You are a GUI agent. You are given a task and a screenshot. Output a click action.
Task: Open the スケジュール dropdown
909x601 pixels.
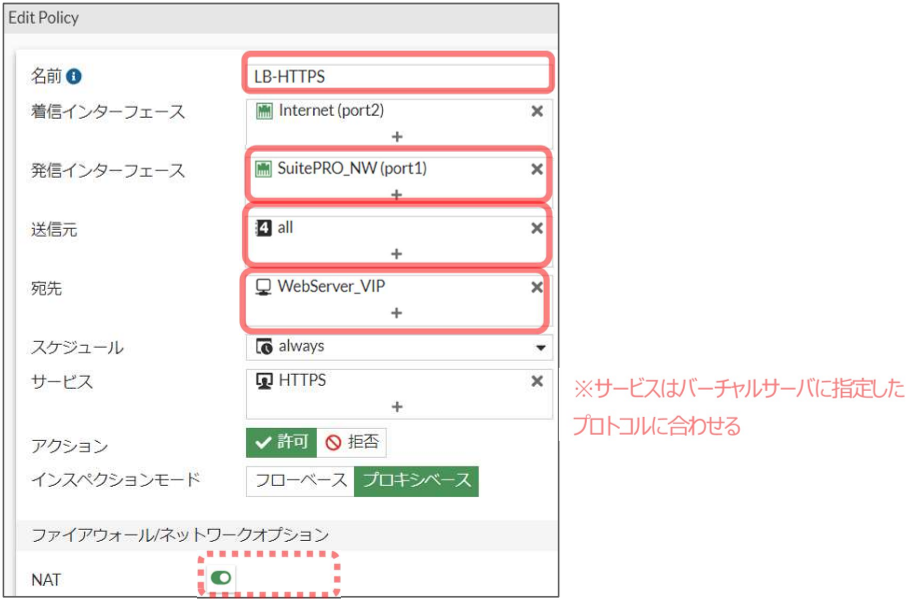coord(541,347)
